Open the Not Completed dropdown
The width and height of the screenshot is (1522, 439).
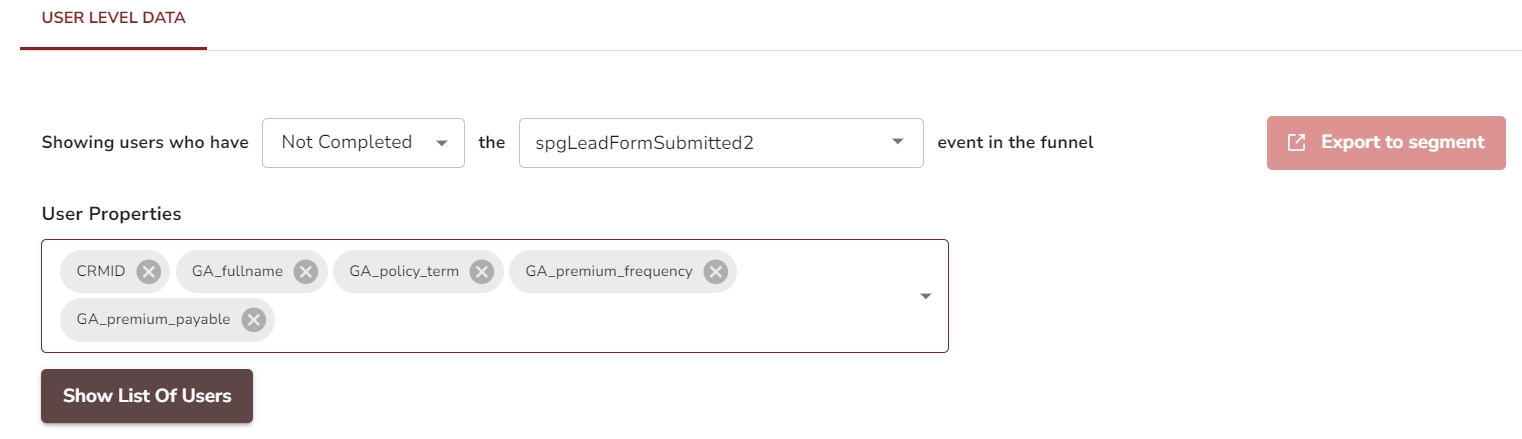[441, 143]
